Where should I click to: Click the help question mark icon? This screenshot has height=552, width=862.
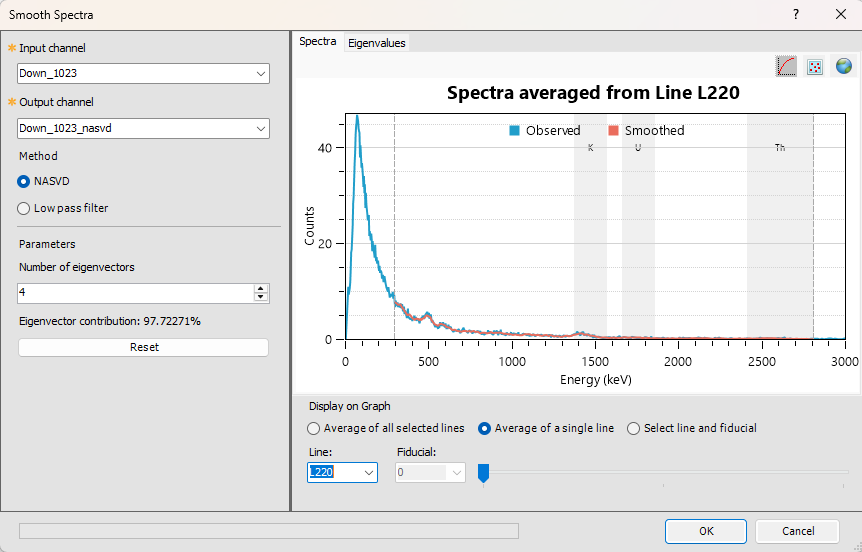(796, 14)
